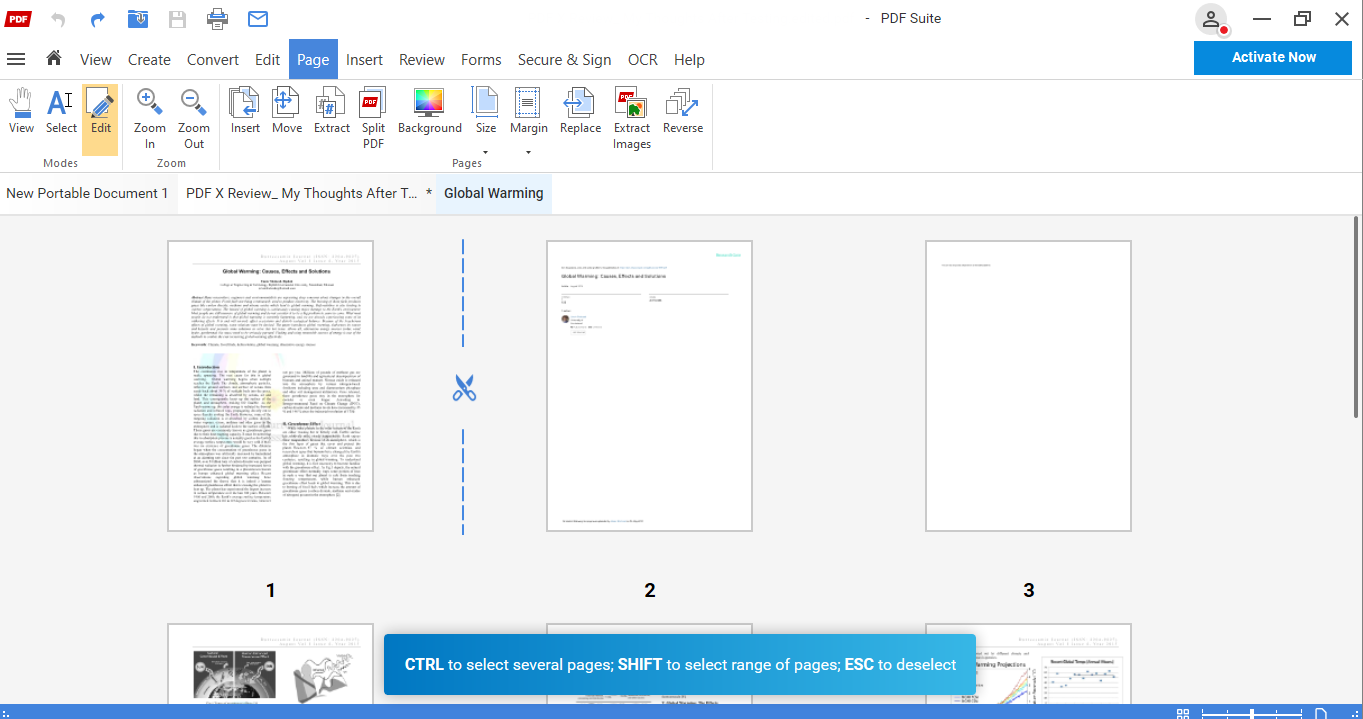
Task: Use the Replace pages tool
Action: coord(580,110)
